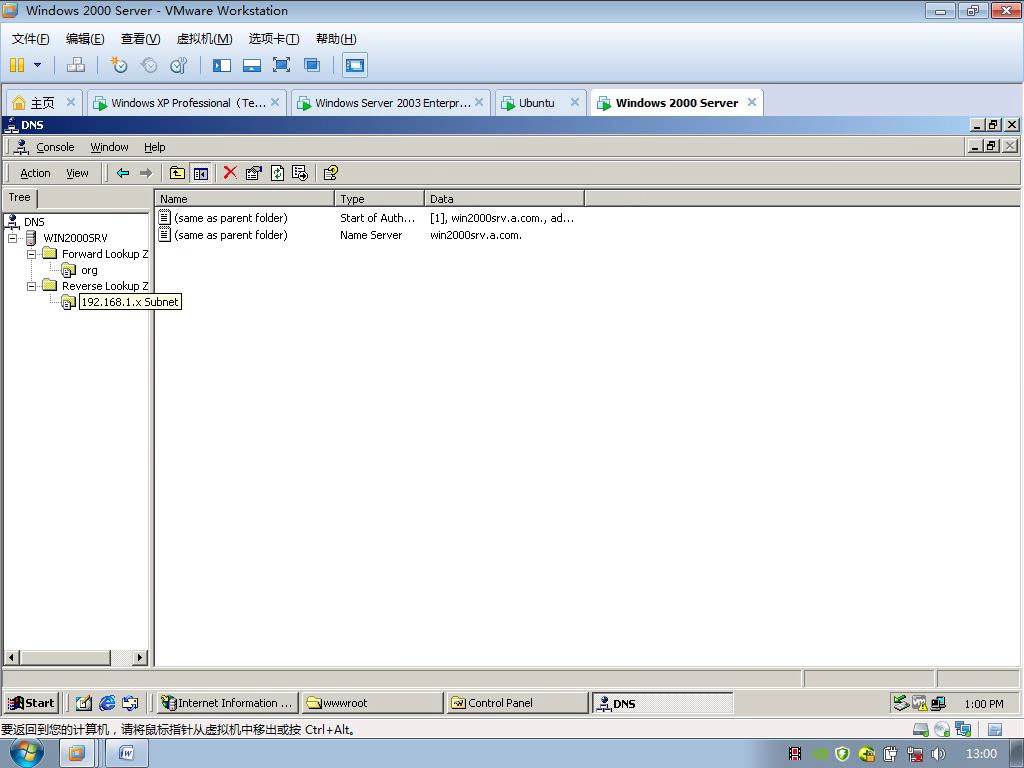Open the Console menu in DNS
Screen dimensions: 1024x768
click(55, 147)
